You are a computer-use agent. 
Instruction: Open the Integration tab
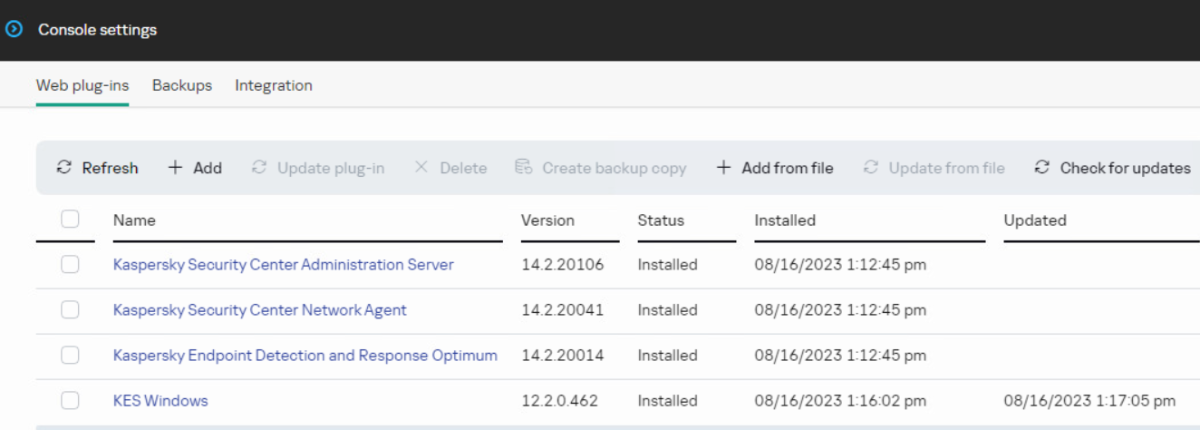click(273, 86)
